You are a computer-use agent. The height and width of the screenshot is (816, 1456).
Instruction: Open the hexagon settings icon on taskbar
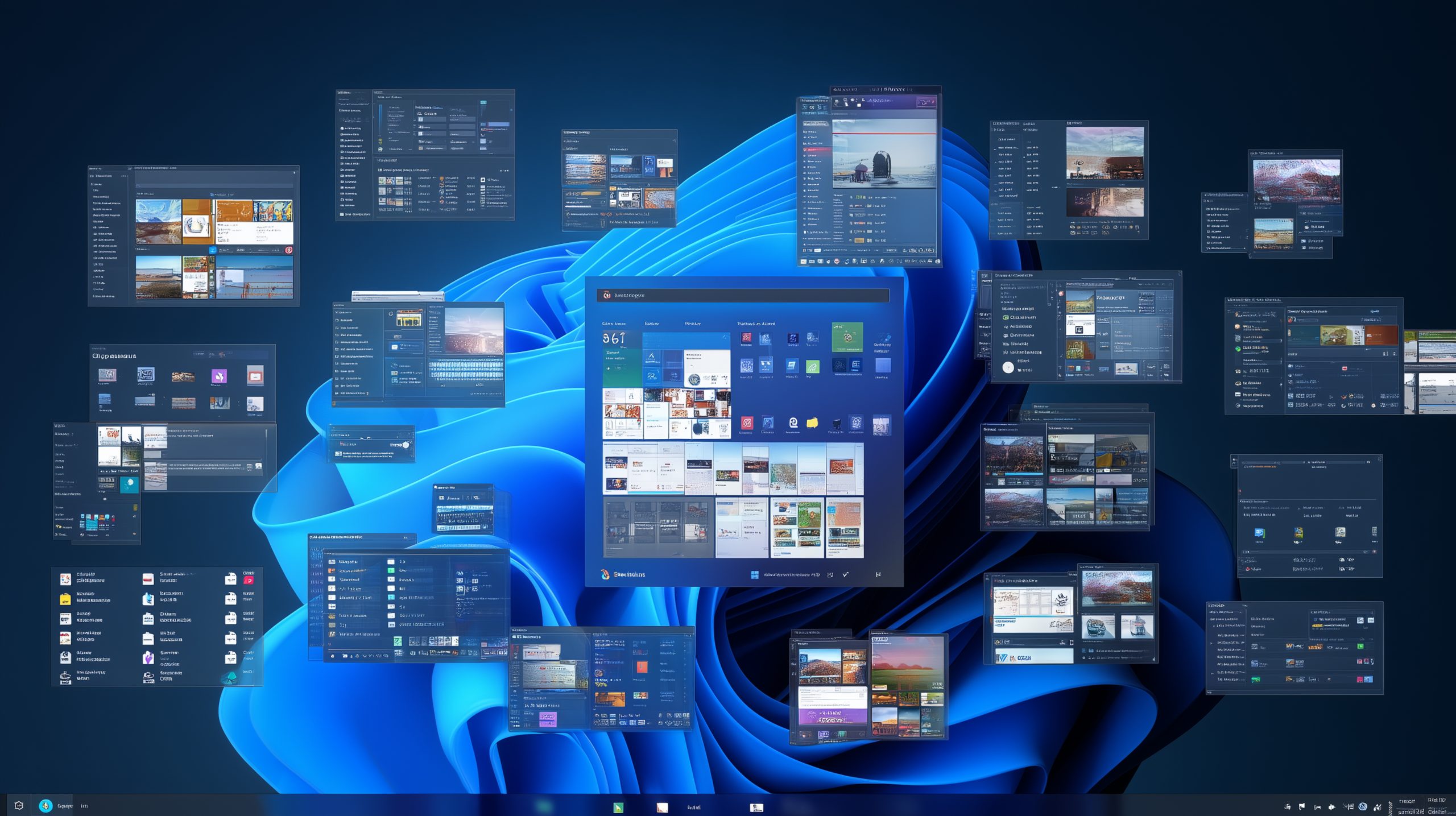[x=19, y=805]
